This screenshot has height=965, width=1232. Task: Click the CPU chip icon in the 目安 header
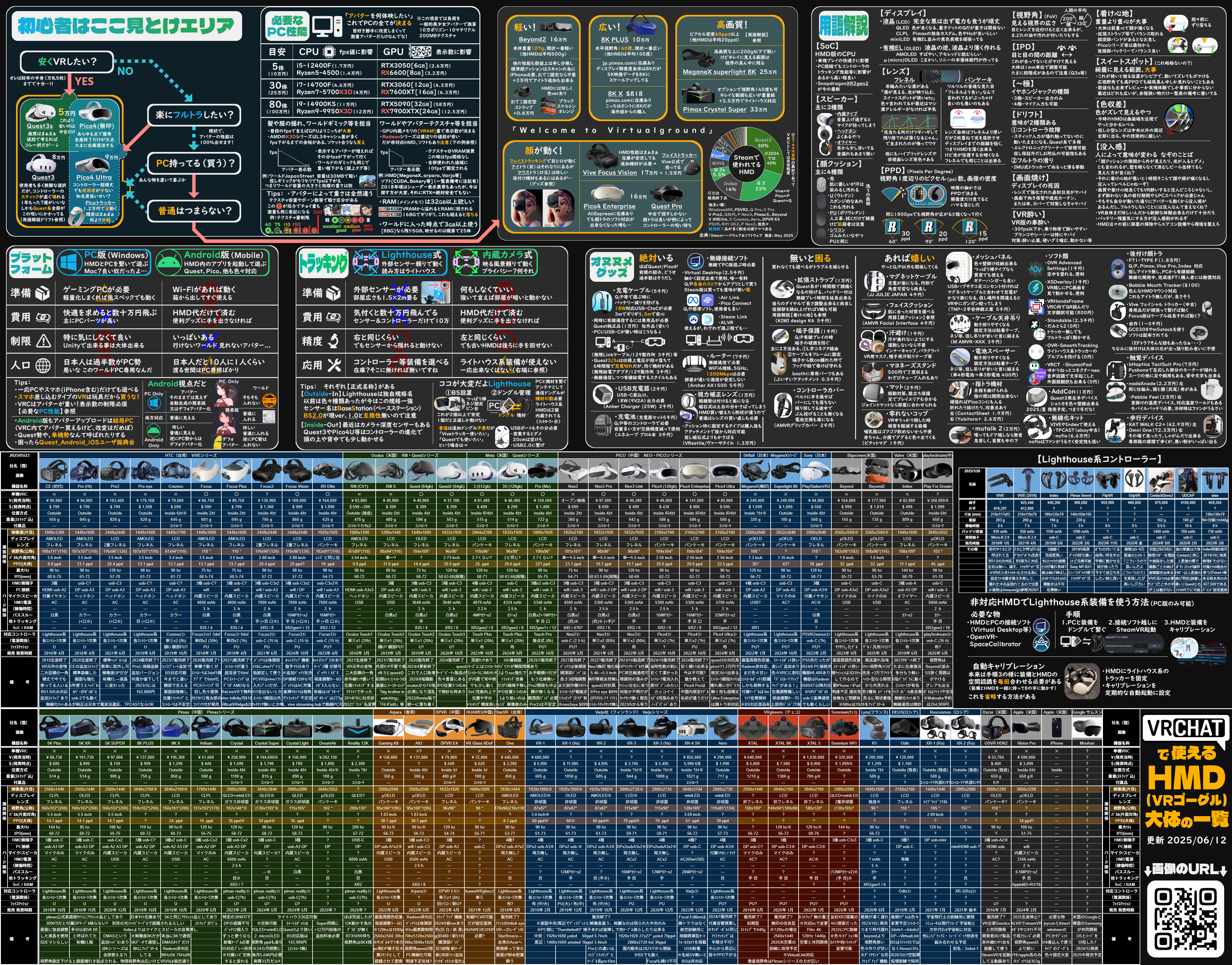[329, 52]
